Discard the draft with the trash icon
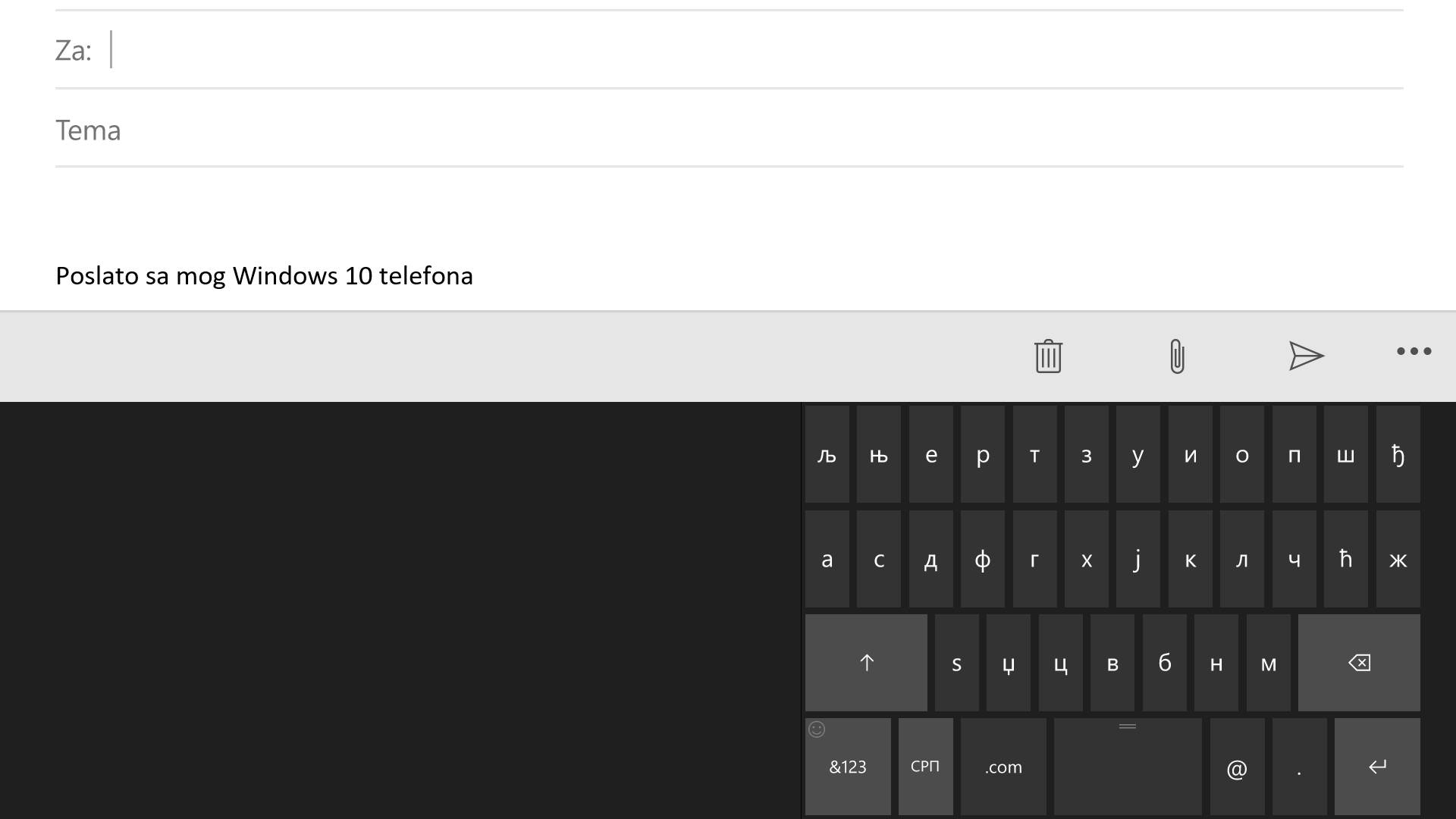This screenshot has height=819, width=1456. click(x=1047, y=356)
